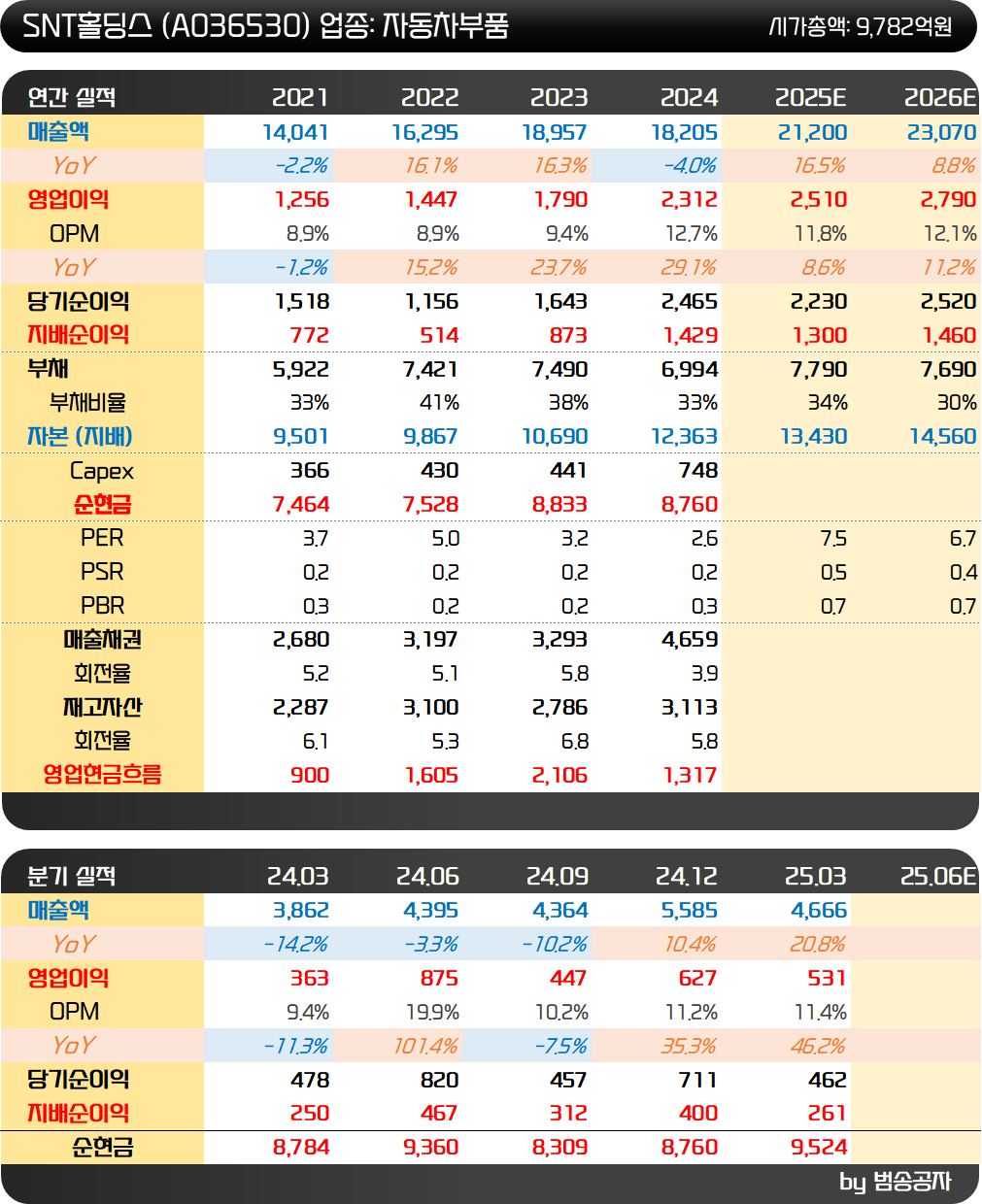Click quarterly 매출액 value 5,585

point(690,911)
